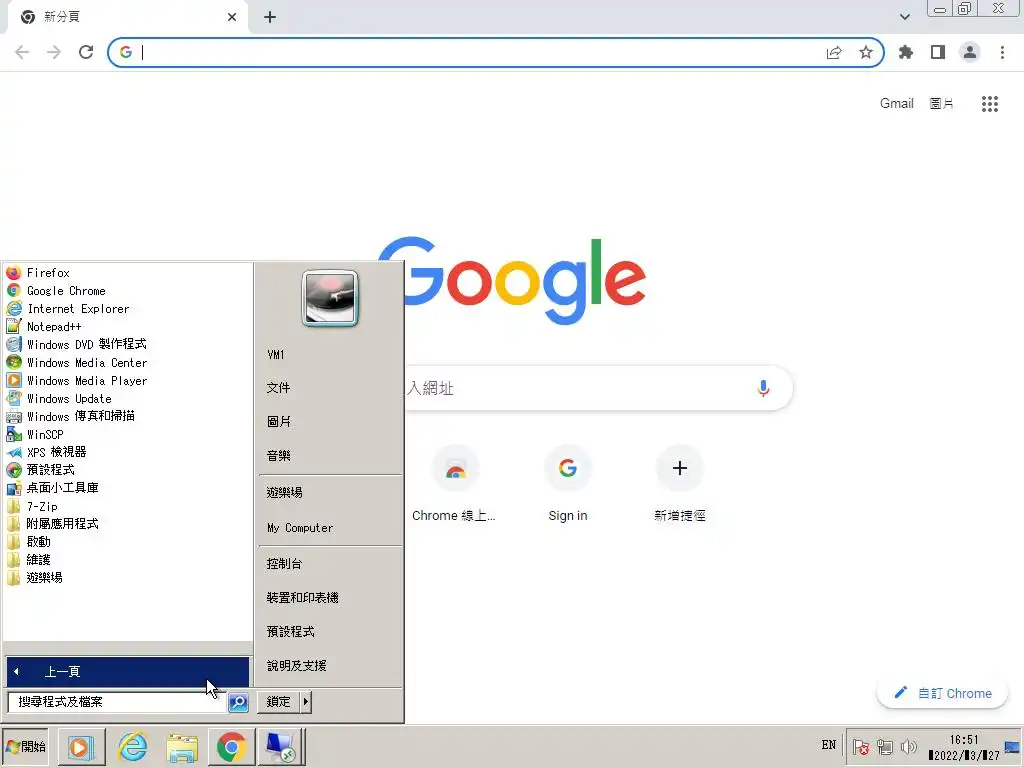Start voice search with the microphone

tap(763, 389)
